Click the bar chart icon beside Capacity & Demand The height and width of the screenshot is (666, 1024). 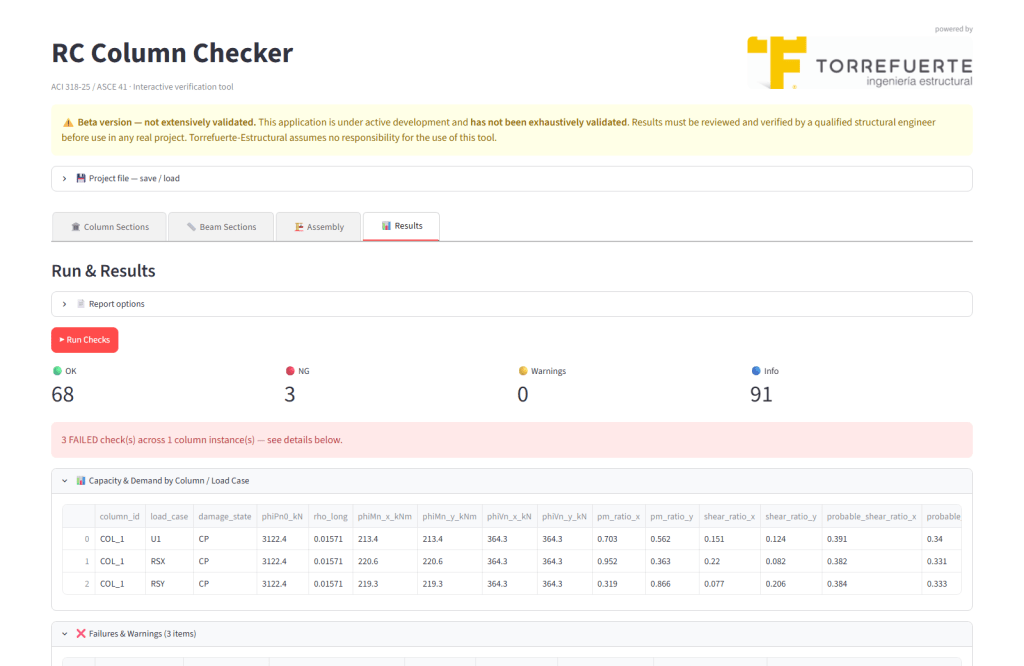[81, 481]
